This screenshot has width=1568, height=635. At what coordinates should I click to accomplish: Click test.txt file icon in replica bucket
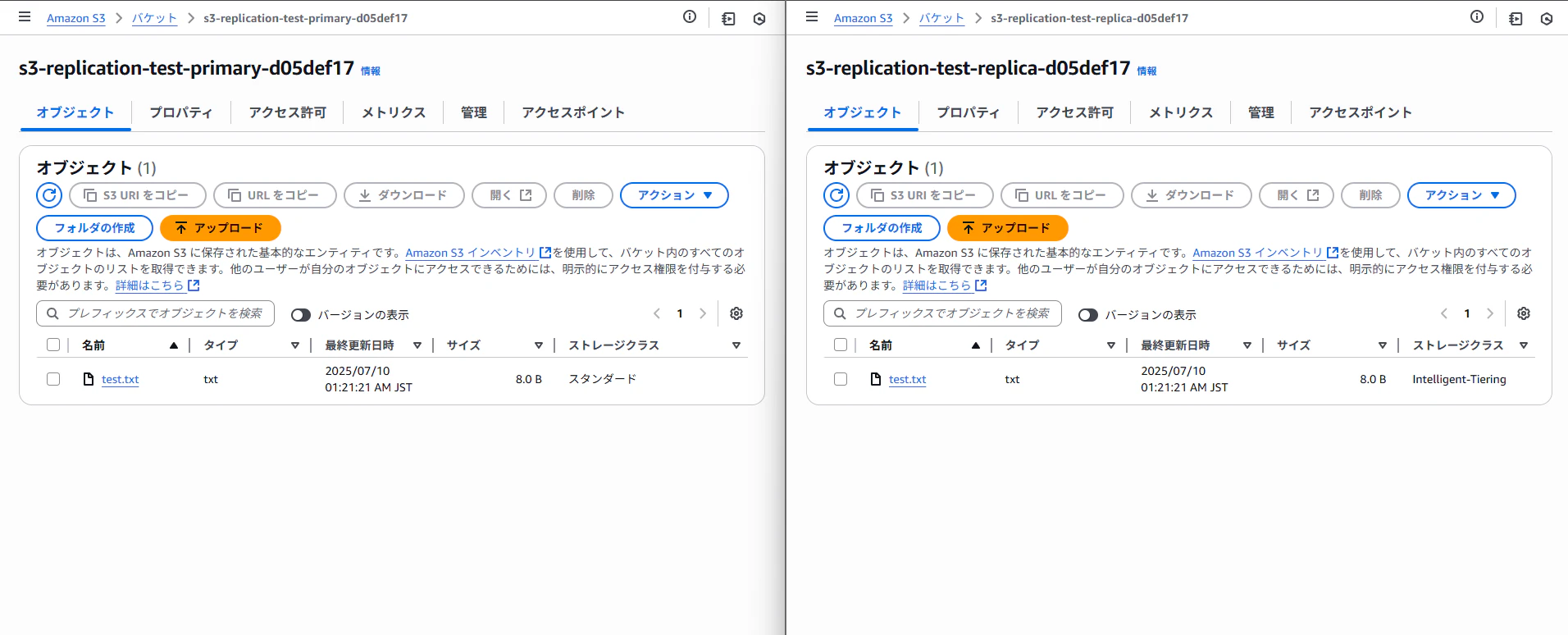pos(876,379)
